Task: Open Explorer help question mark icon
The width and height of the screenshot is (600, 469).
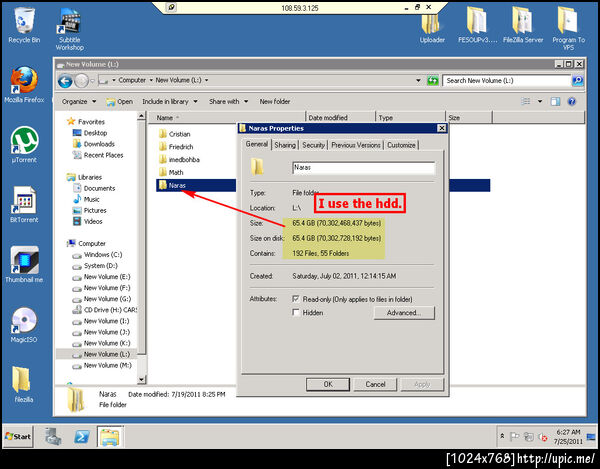Action: (x=572, y=101)
